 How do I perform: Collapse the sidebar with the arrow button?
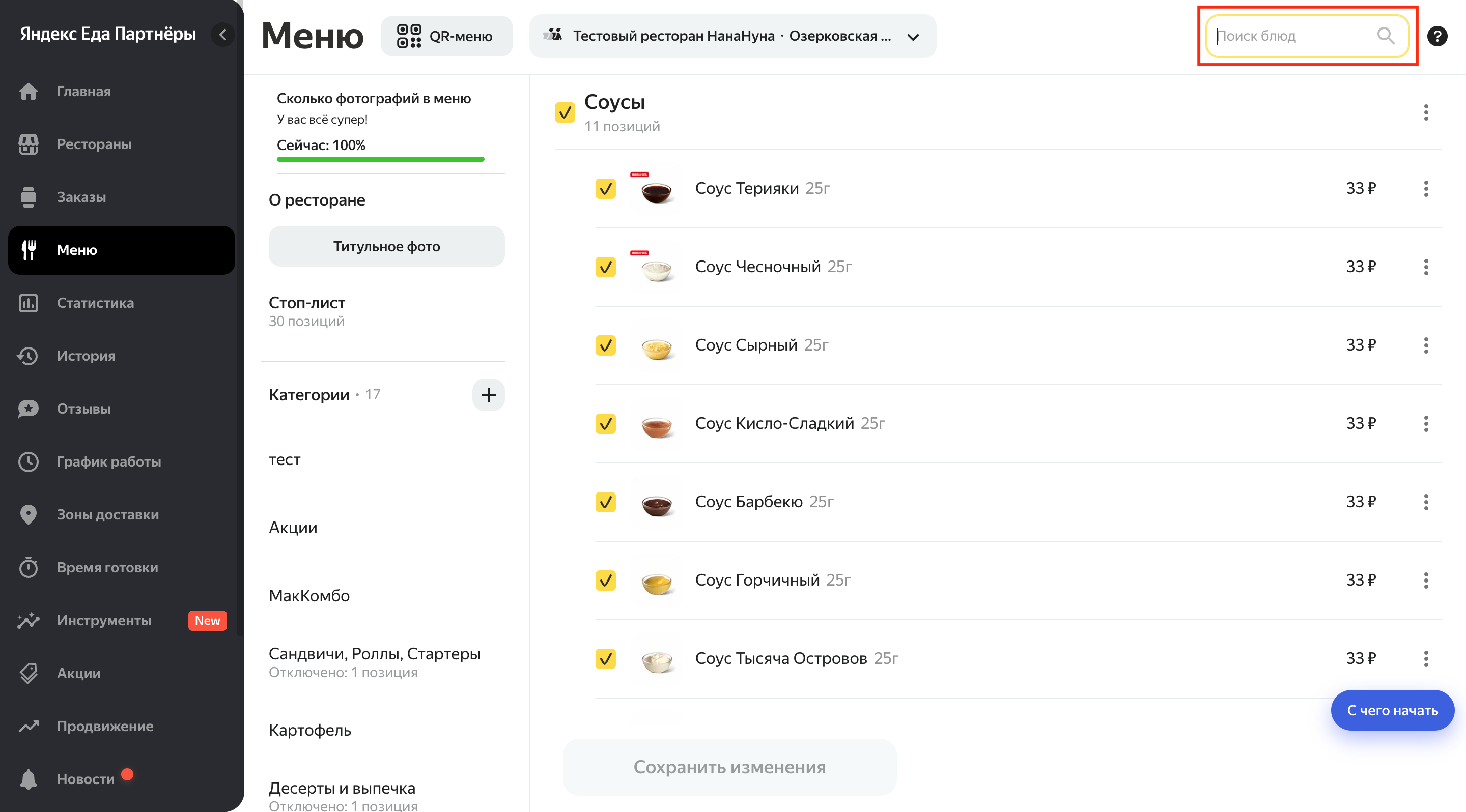222,35
